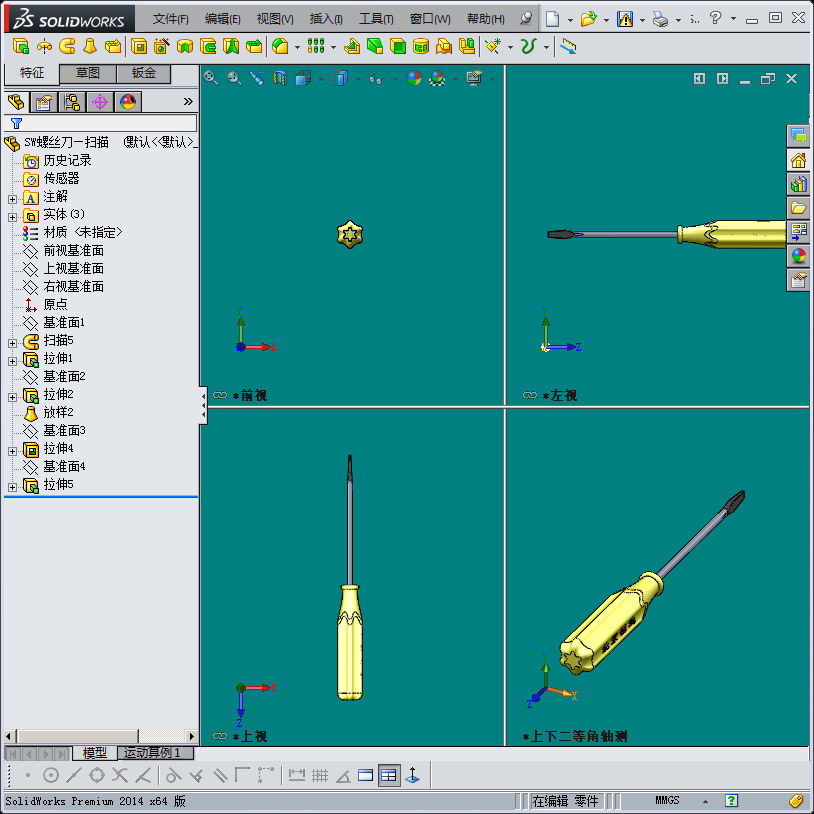814x814 pixels.
Task: Select the Extruded Boss/Base tool
Action: pyautogui.click(x=21, y=47)
